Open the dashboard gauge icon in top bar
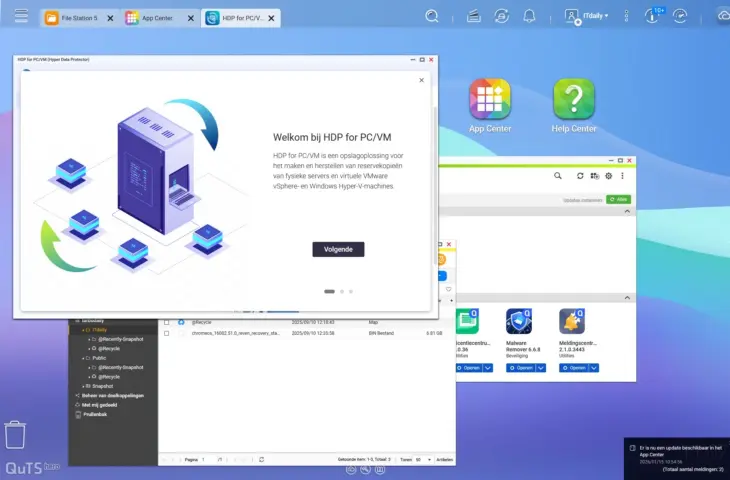This screenshot has height=480, width=730. pyautogui.click(x=680, y=16)
